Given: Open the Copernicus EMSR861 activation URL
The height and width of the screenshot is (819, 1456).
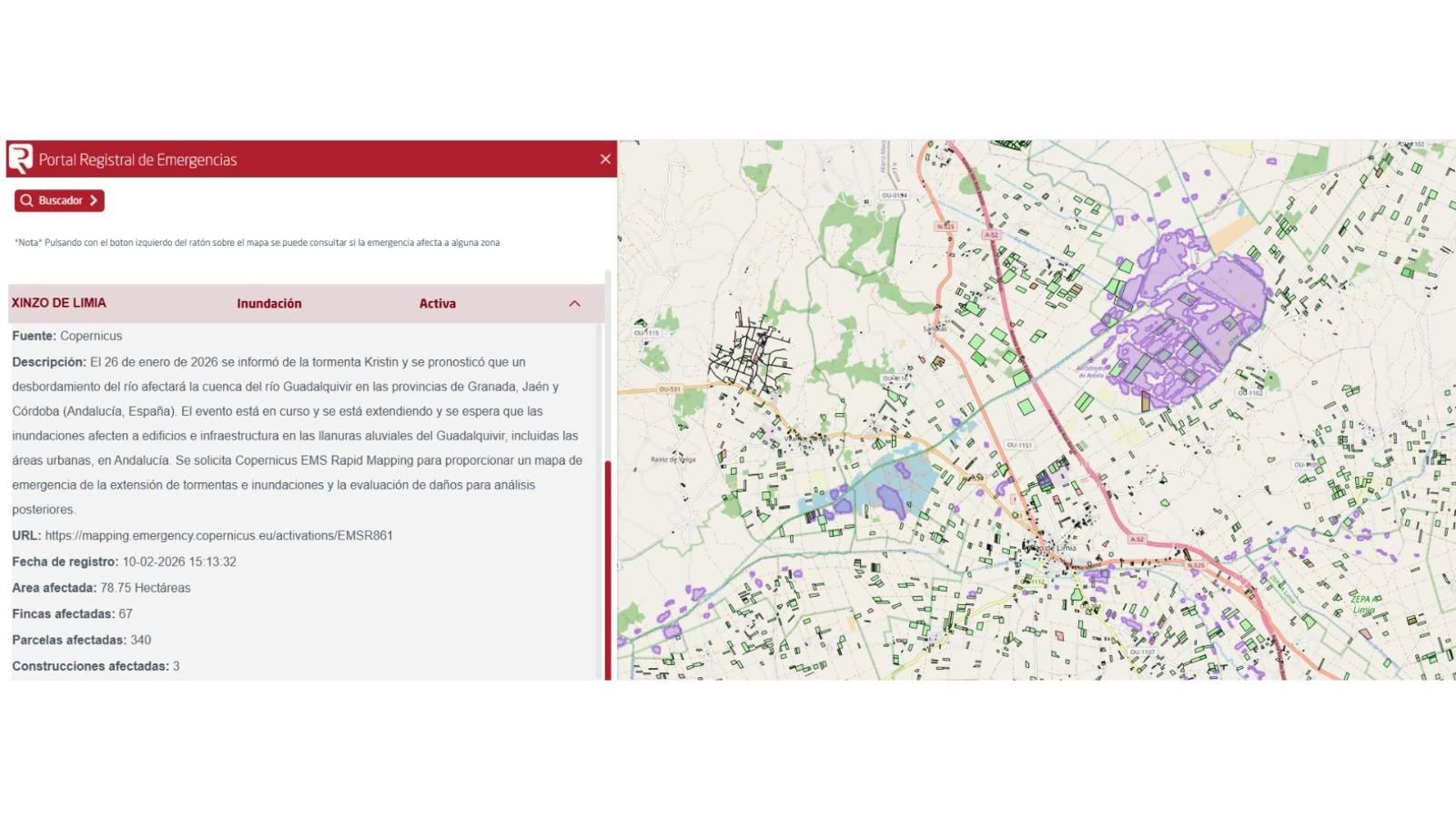Looking at the screenshot, I should (218, 535).
